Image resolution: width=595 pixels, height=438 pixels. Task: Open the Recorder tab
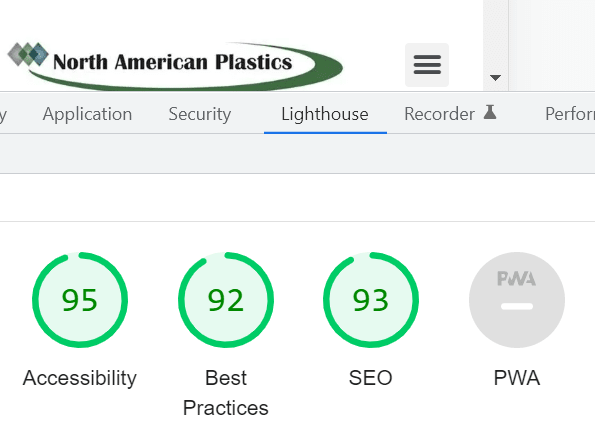click(x=450, y=114)
